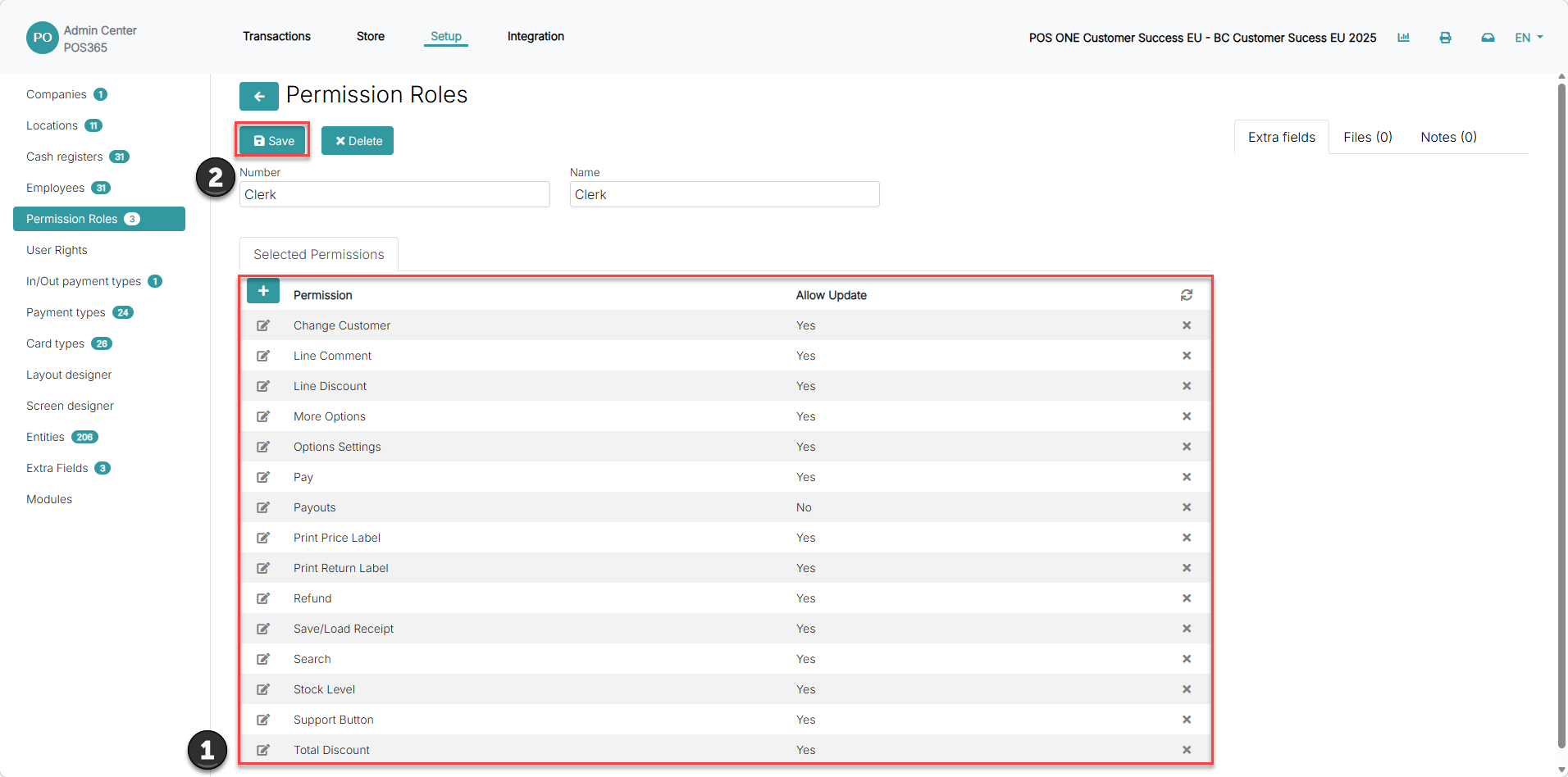This screenshot has height=777, width=1568.
Task: Remove the Print Return Label permission
Action: point(1187,568)
